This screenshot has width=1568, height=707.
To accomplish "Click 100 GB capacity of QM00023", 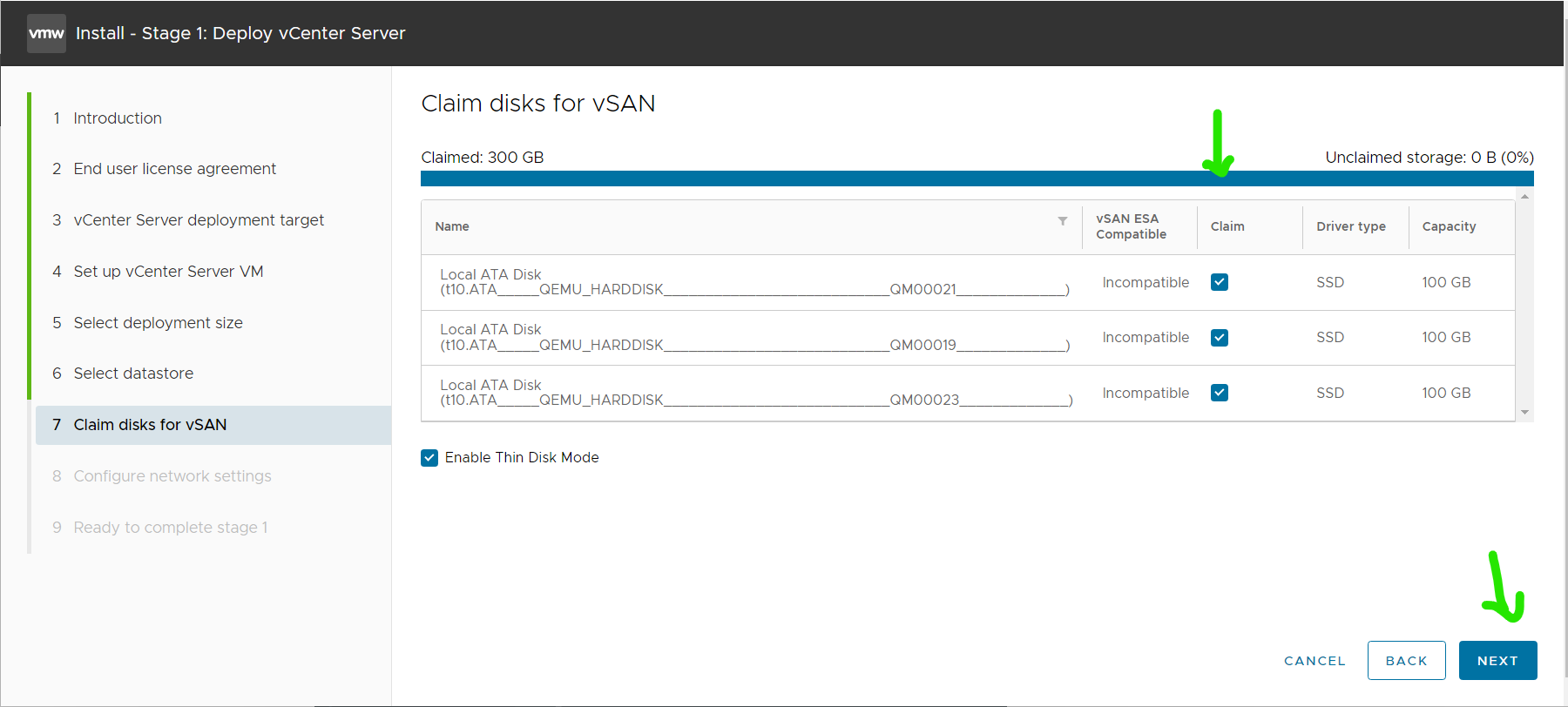I will (x=1446, y=393).
